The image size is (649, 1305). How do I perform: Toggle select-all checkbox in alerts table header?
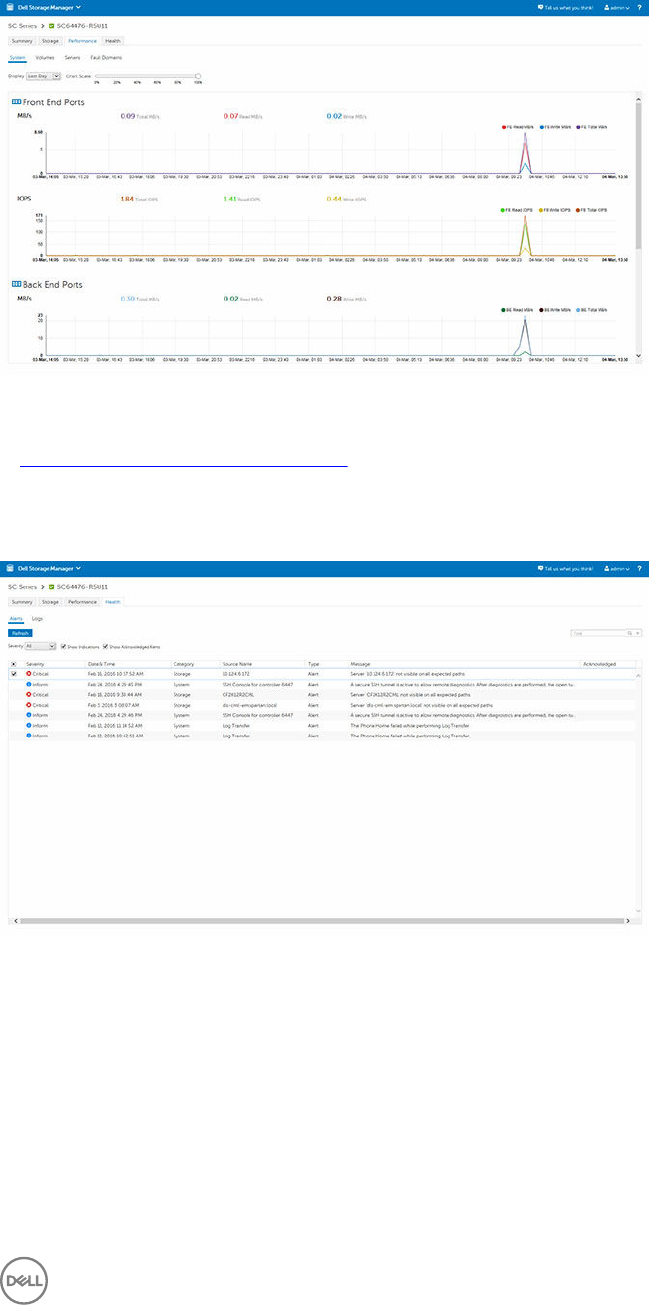(13, 664)
